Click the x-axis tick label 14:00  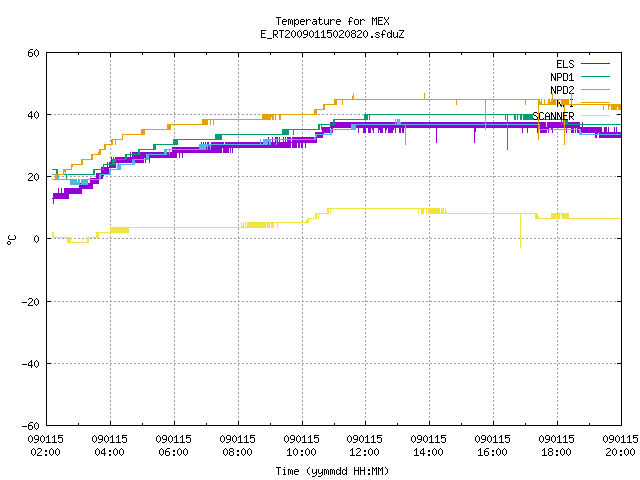(x=429, y=452)
